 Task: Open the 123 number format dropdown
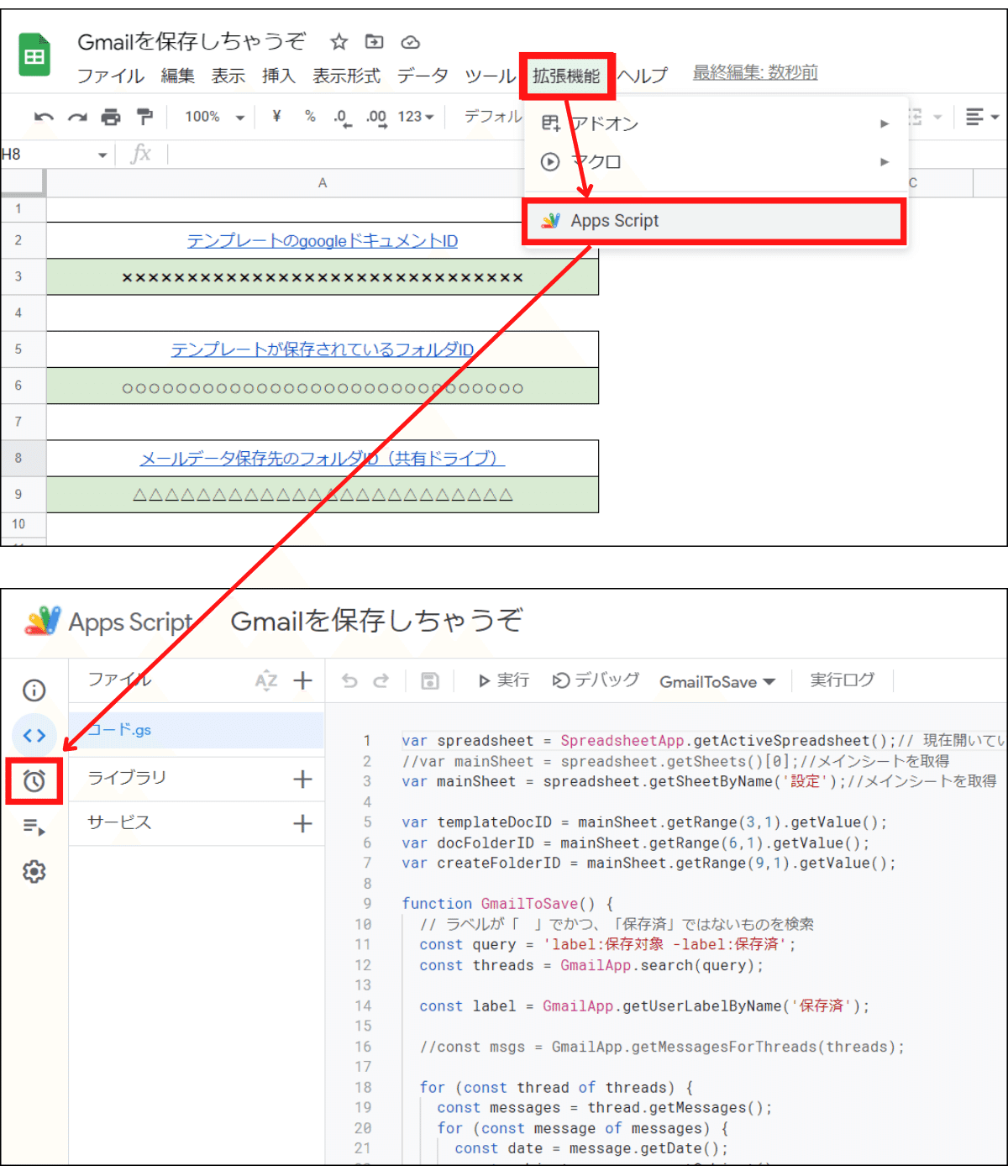pos(416,117)
